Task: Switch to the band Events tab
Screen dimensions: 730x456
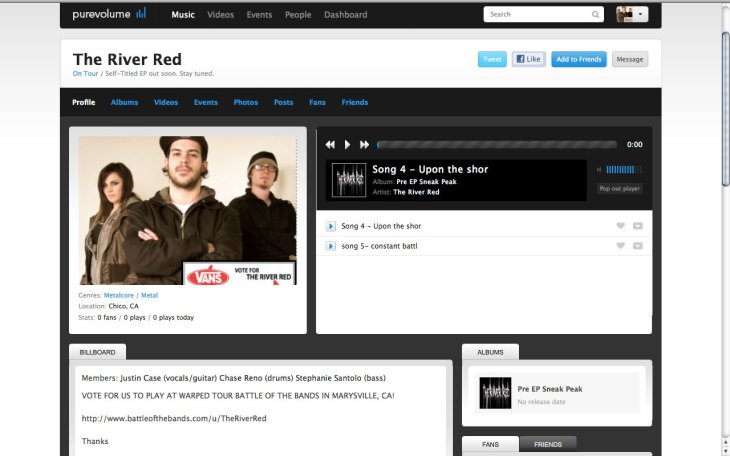Action: click(206, 102)
